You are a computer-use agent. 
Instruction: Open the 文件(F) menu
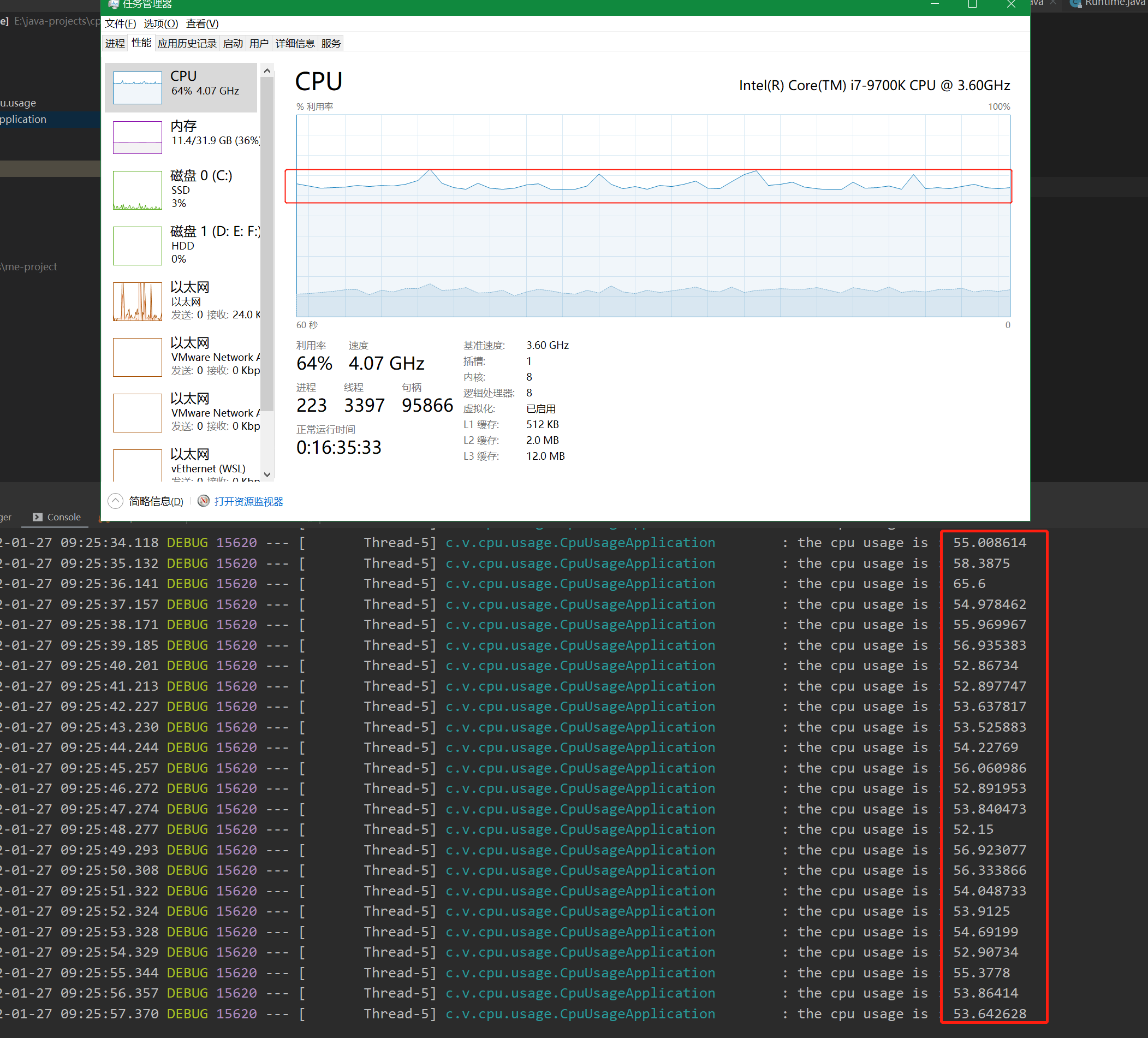tap(120, 23)
